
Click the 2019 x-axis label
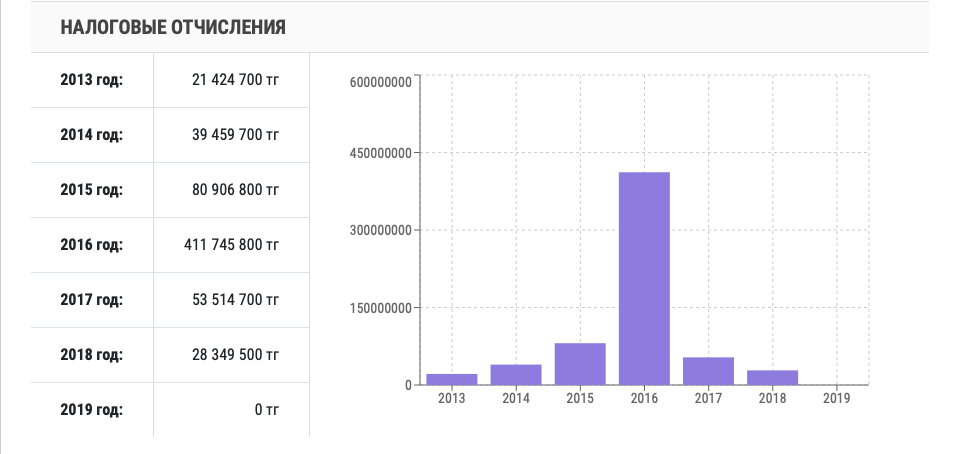836,398
